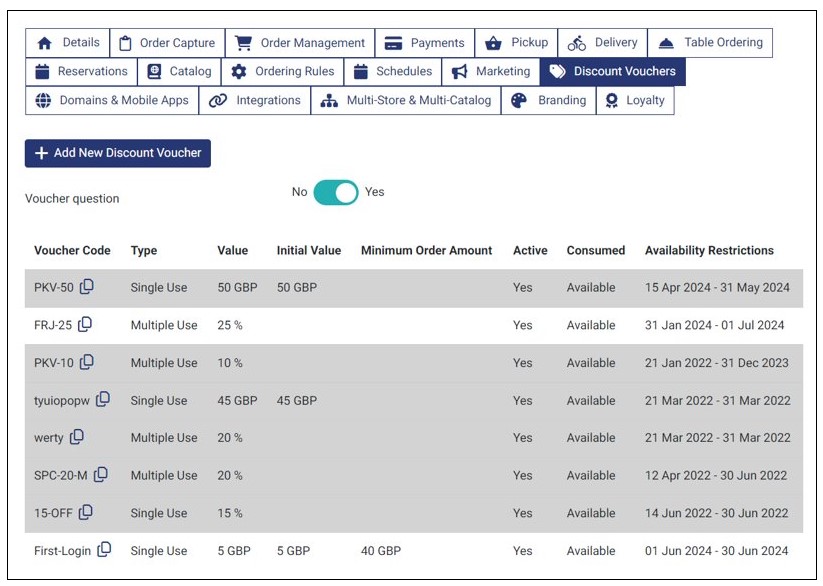Go to the Schedules tab
823x586 pixels.
click(x=393, y=71)
